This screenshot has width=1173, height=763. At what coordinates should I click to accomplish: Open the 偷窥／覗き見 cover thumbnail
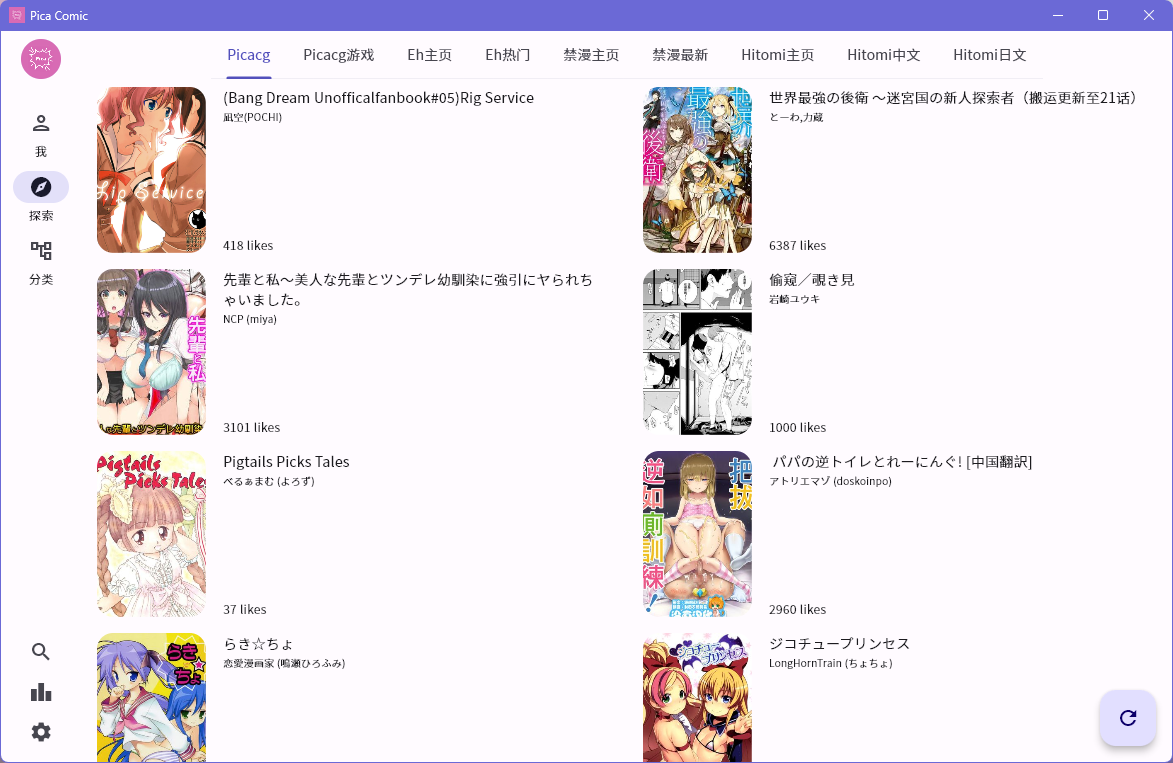pyautogui.click(x=697, y=352)
